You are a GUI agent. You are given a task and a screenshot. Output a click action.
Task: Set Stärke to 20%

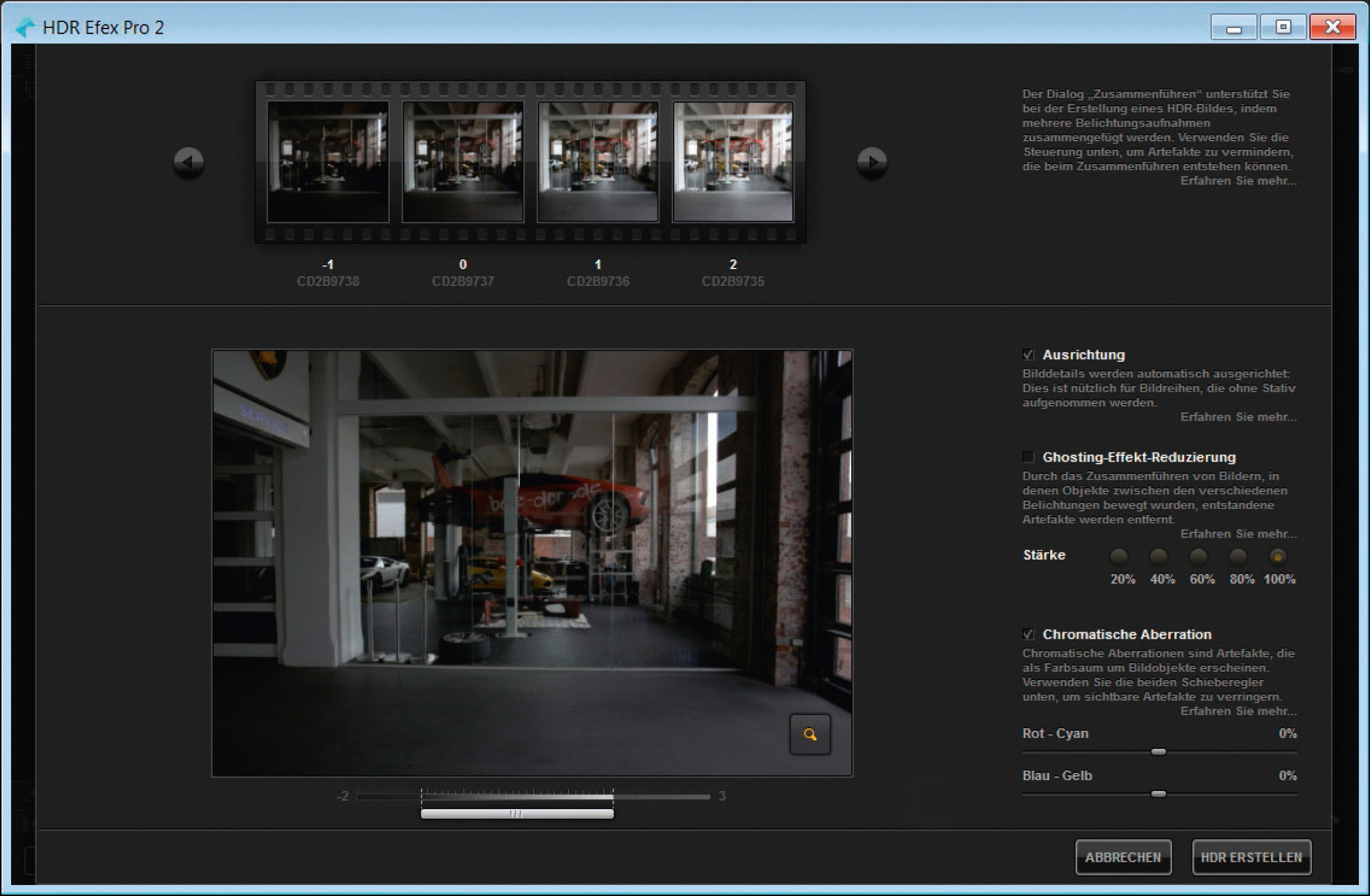(x=1119, y=556)
